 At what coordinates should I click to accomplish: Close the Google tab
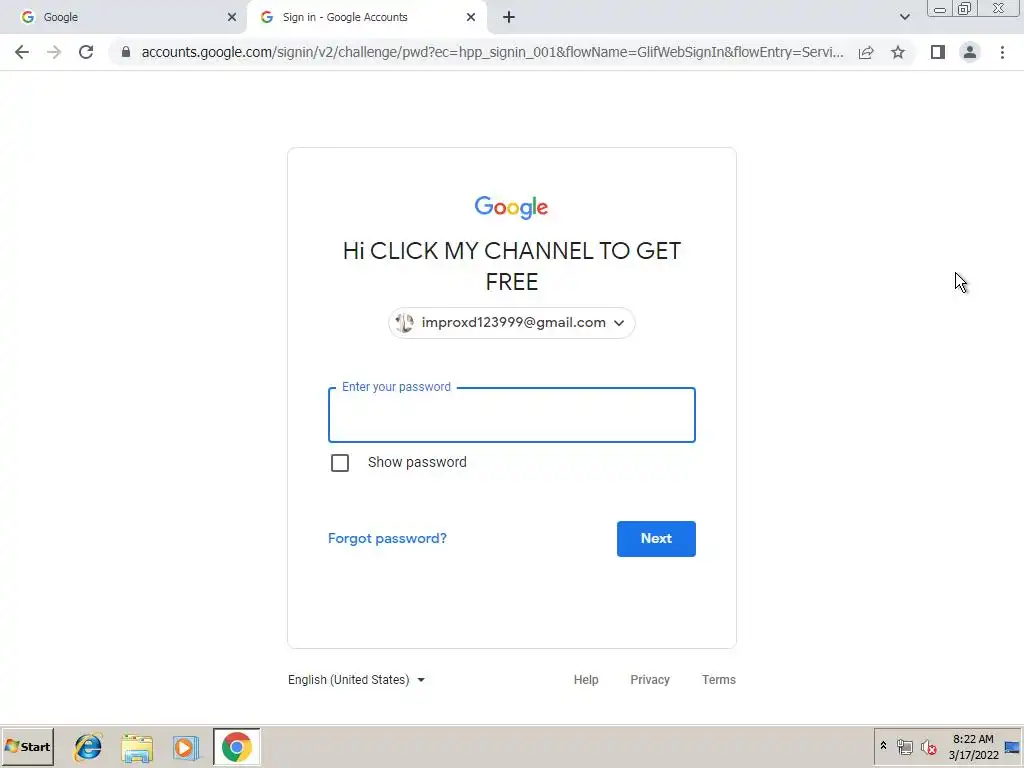[232, 17]
